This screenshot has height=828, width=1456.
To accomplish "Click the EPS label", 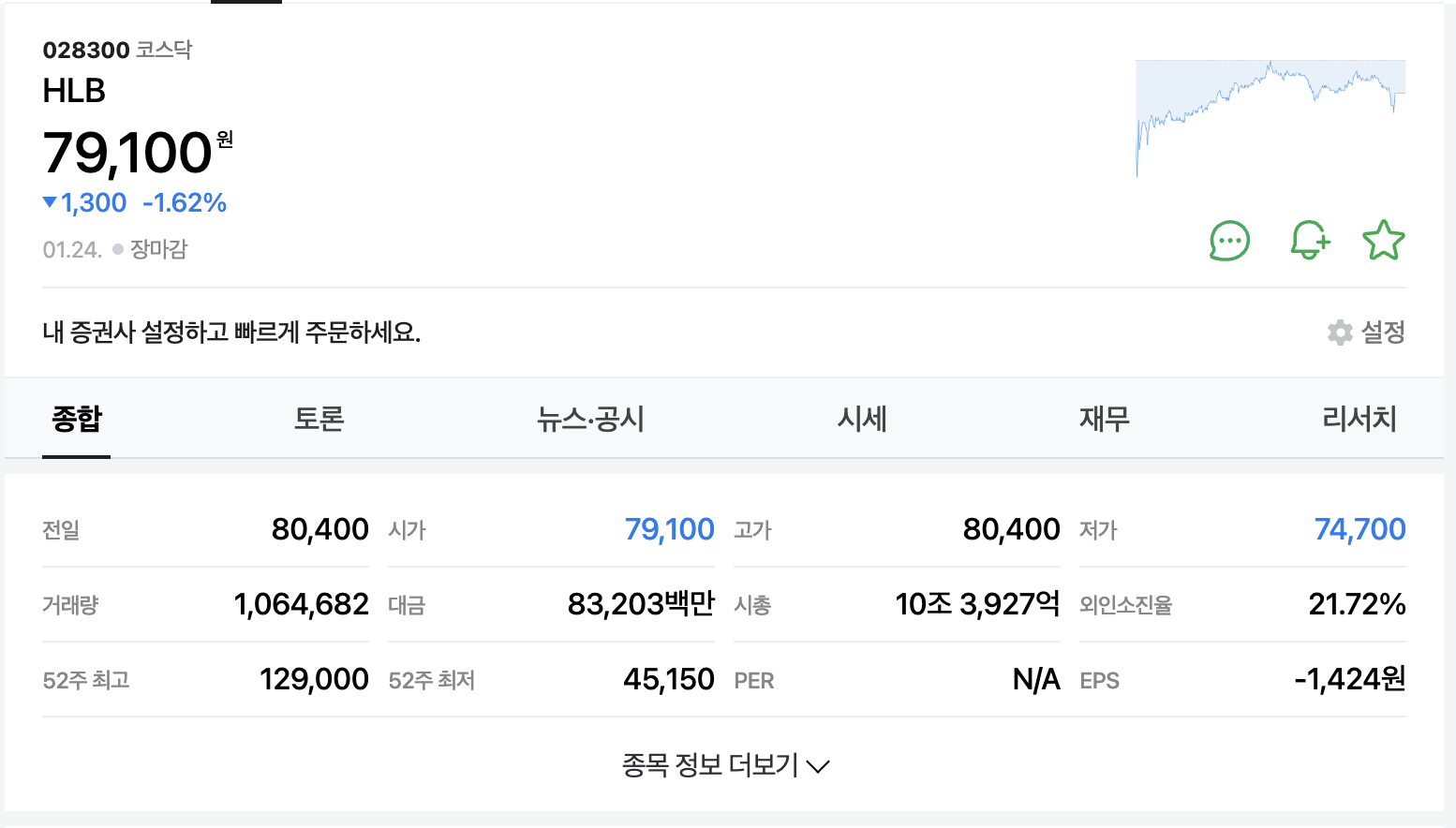I will tap(1100, 681).
